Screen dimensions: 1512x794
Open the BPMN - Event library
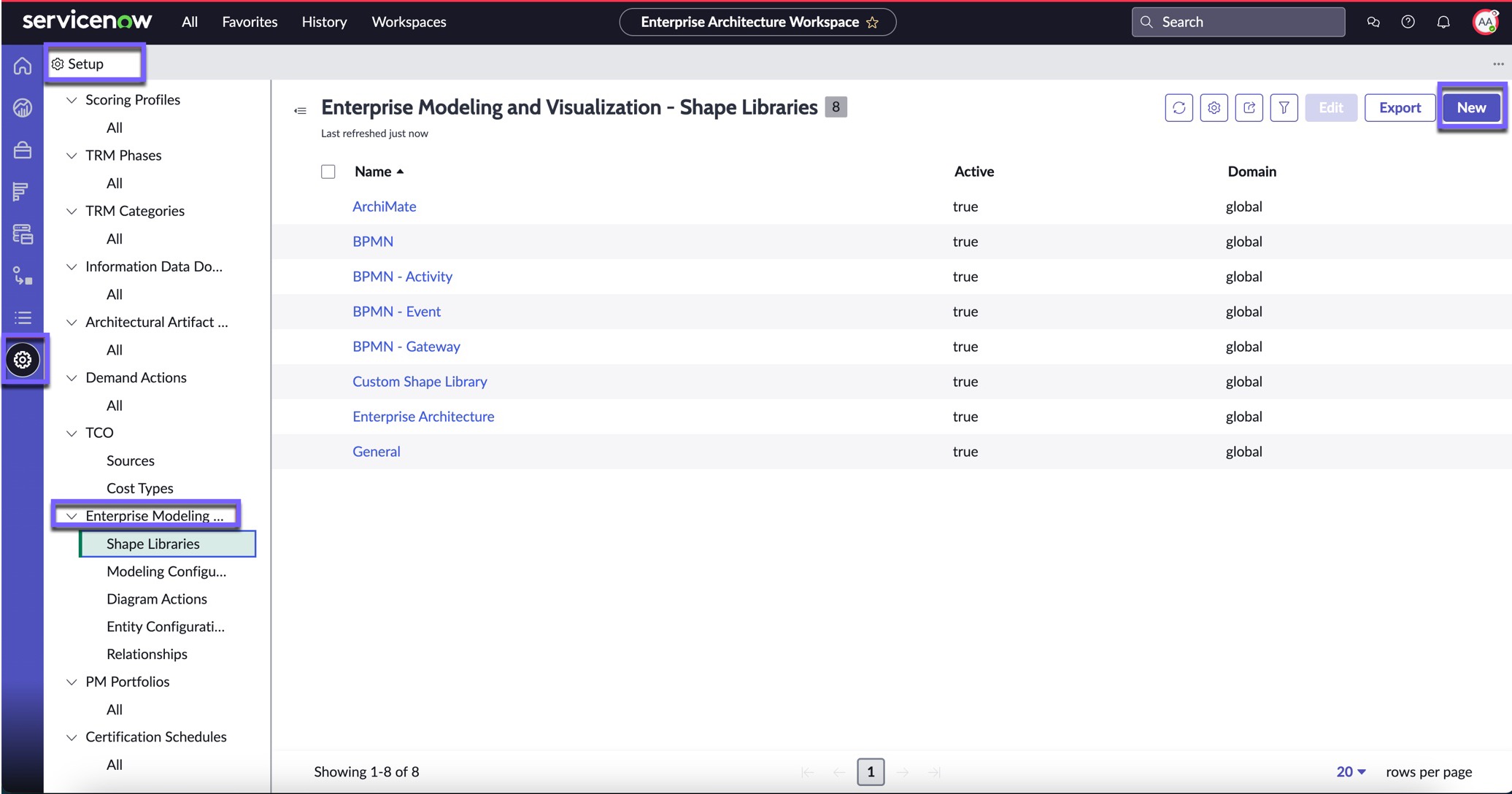click(x=396, y=312)
